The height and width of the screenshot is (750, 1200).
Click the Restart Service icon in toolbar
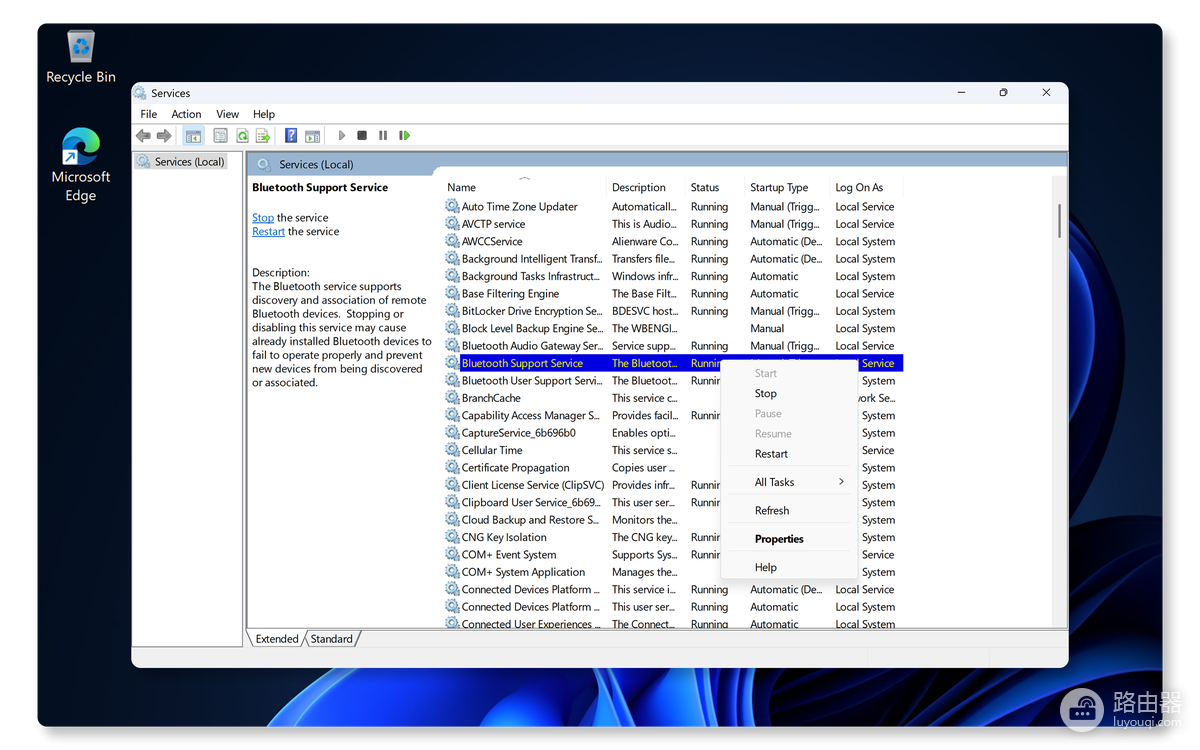pyautogui.click(x=405, y=136)
